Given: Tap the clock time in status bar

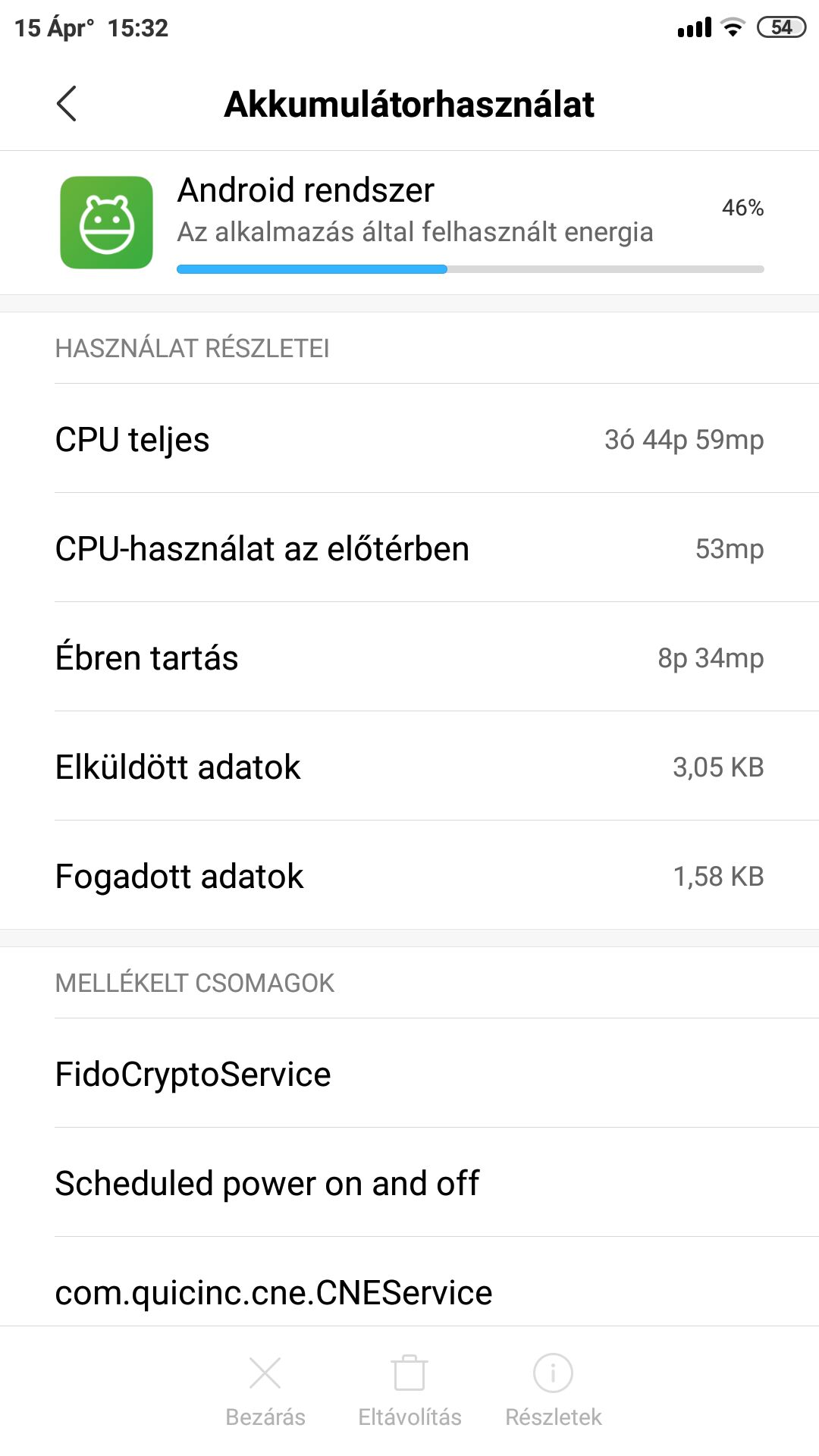Looking at the screenshot, I should [x=137, y=28].
